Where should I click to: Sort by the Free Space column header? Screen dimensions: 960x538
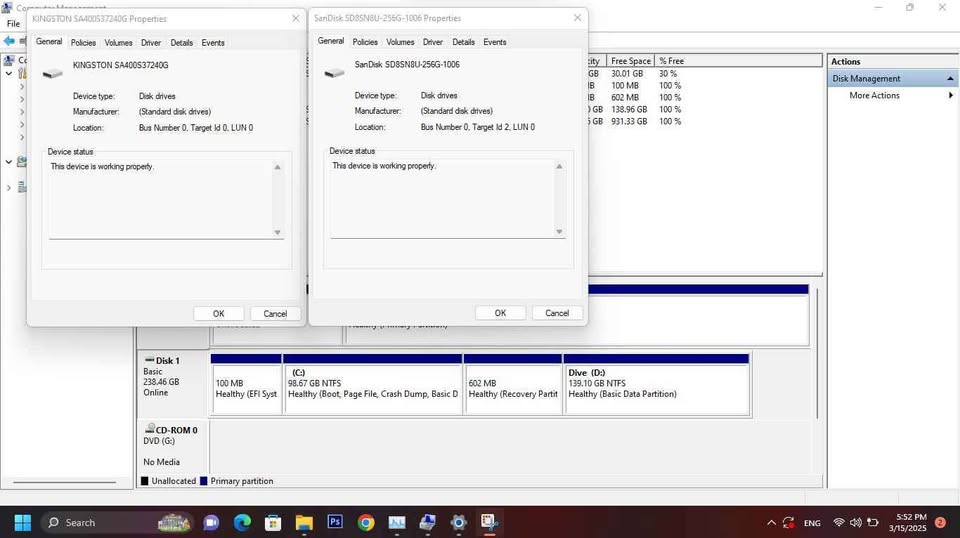[631, 61]
